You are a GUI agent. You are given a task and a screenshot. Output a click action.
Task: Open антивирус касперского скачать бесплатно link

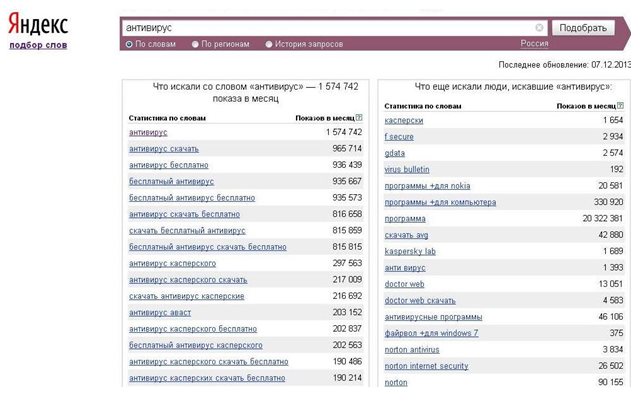pos(209,362)
